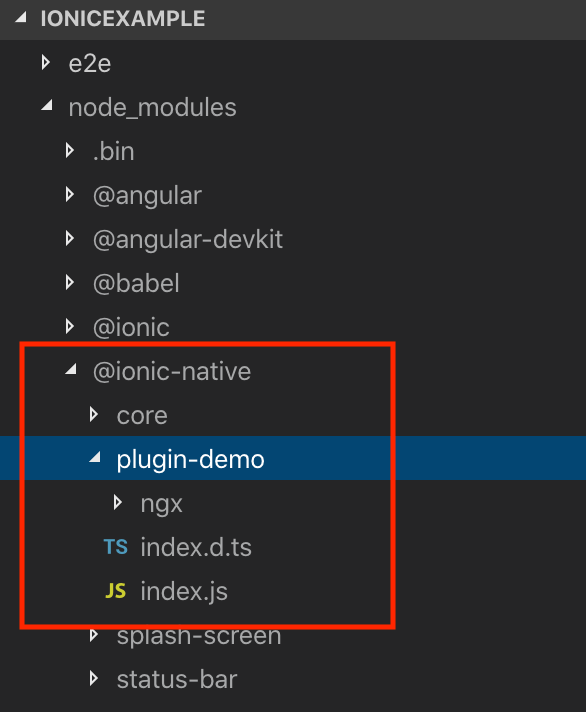
Task: Select the splash-screen folder
Action: [199, 636]
